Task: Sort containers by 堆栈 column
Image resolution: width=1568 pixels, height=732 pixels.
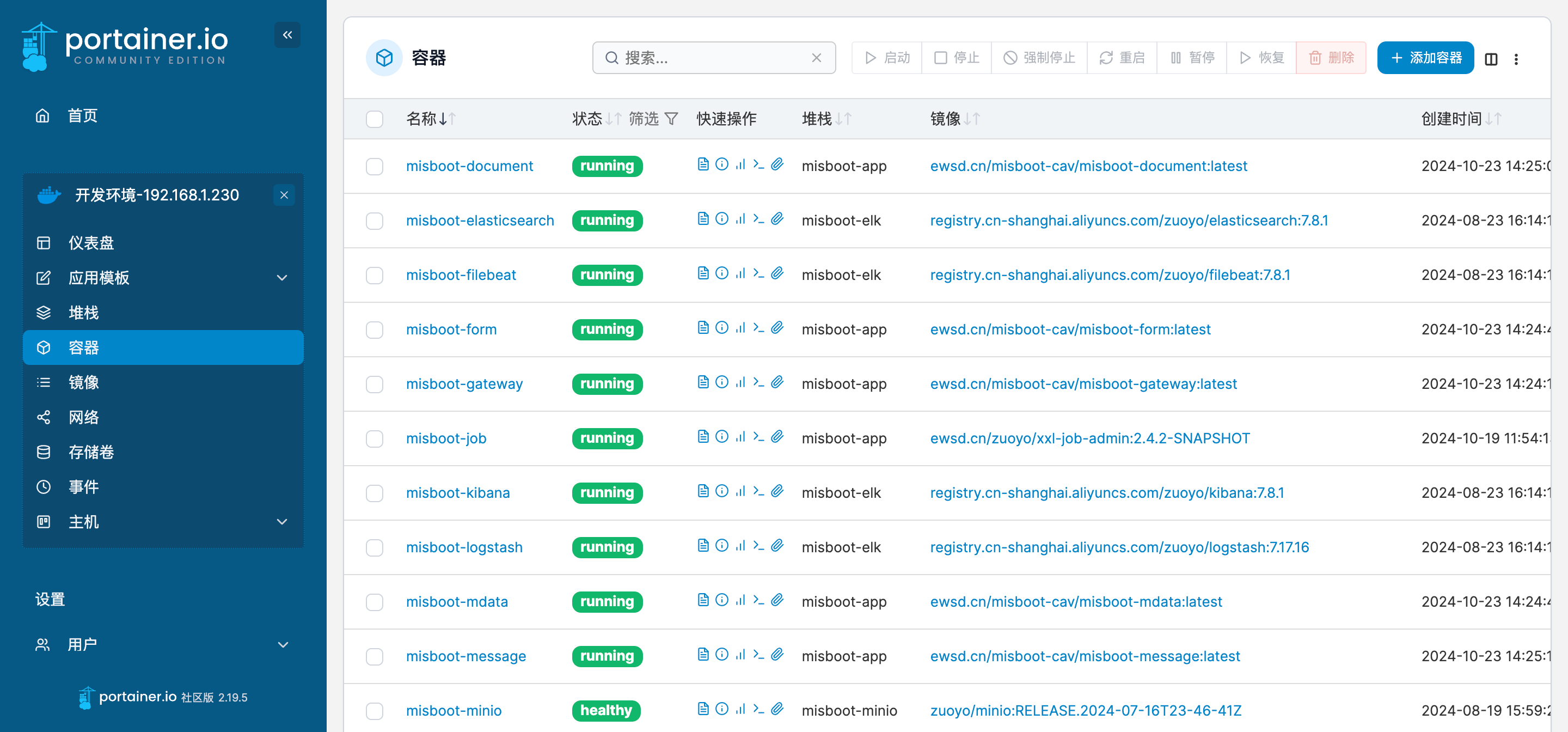Action: pos(826,119)
